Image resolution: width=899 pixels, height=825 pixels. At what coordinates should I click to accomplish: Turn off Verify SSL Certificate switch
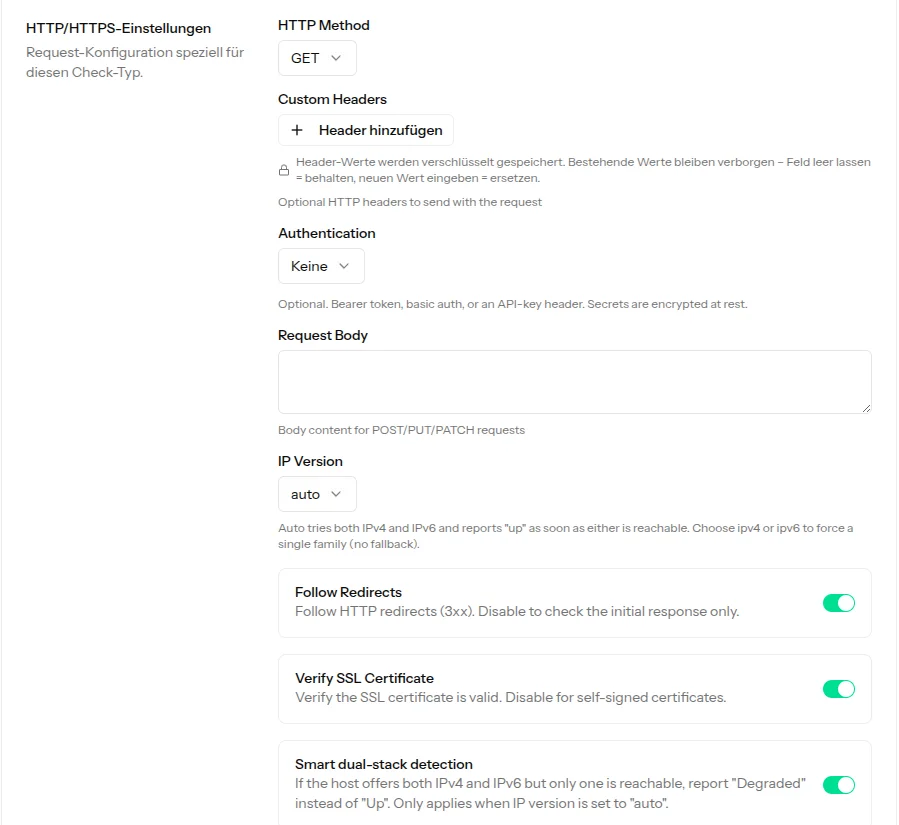coord(839,689)
